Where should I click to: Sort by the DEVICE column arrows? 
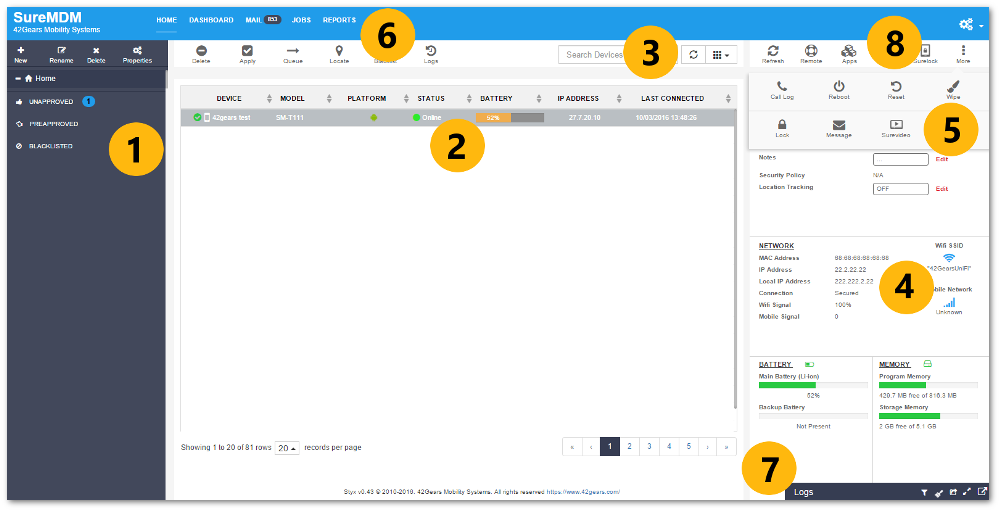(269, 99)
